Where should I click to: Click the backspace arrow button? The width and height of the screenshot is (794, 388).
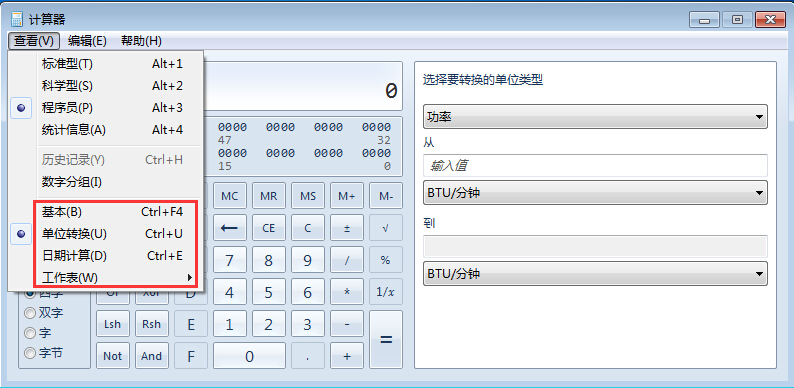(229, 228)
